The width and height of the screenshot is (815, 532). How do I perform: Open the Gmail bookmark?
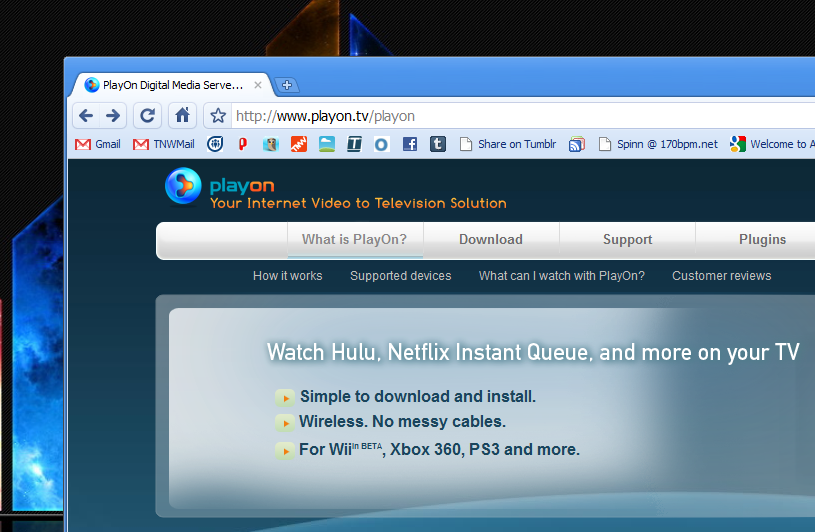[97, 144]
